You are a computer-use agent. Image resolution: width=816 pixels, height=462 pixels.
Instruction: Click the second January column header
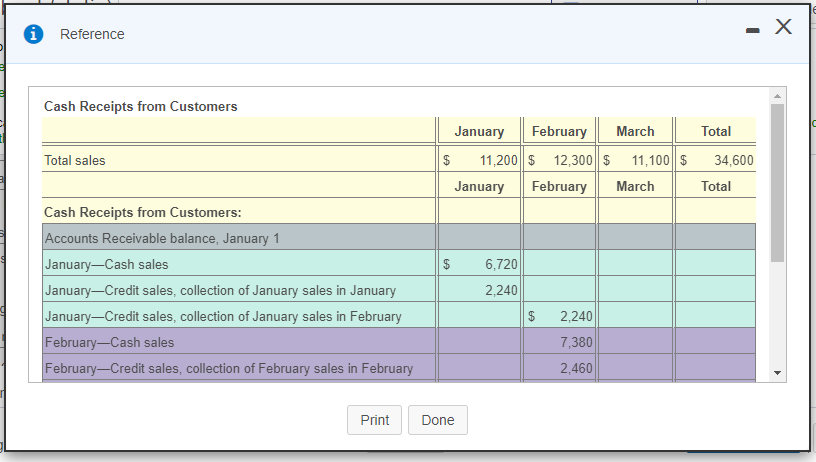[x=479, y=186]
